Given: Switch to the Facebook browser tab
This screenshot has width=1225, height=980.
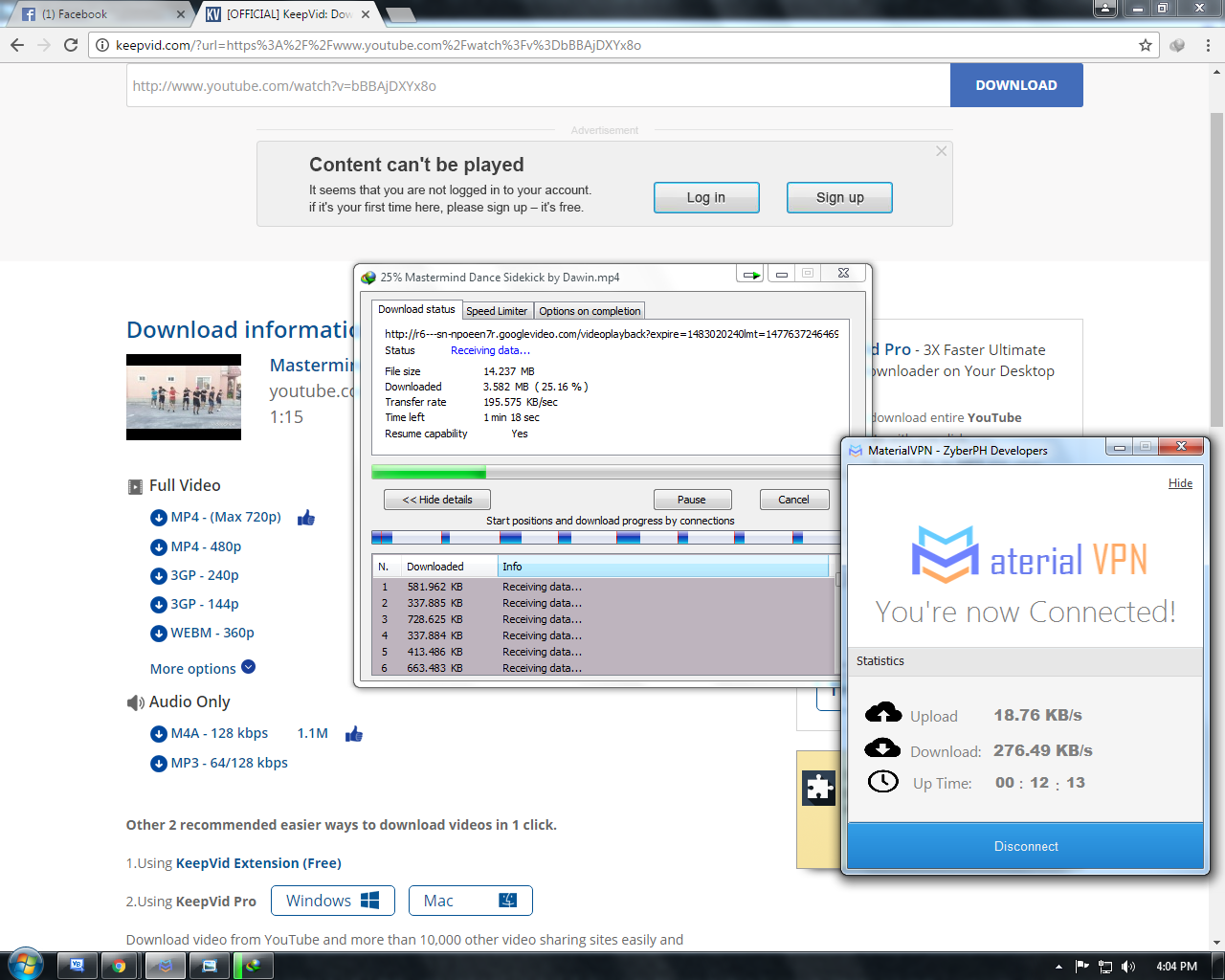Looking at the screenshot, I should click(x=96, y=14).
